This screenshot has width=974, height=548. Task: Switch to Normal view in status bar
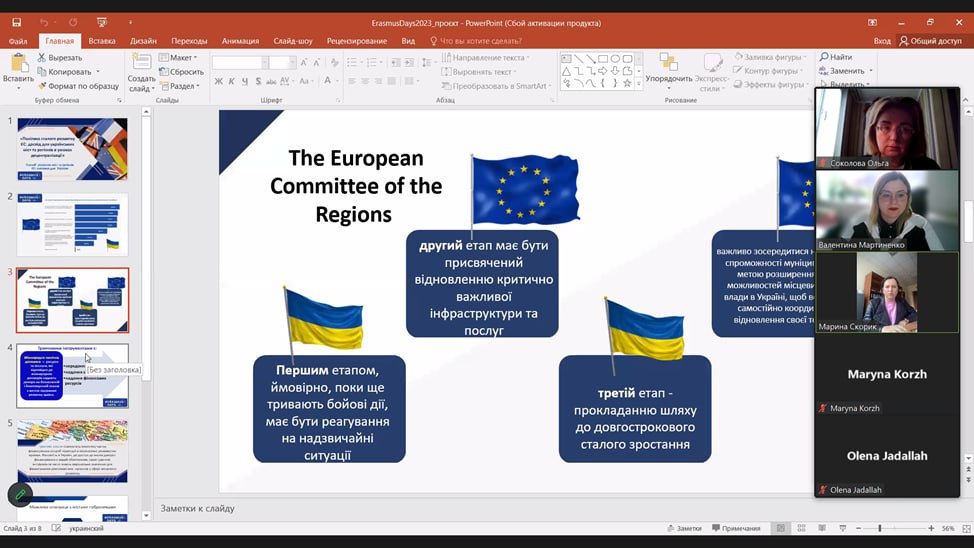coord(781,528)
